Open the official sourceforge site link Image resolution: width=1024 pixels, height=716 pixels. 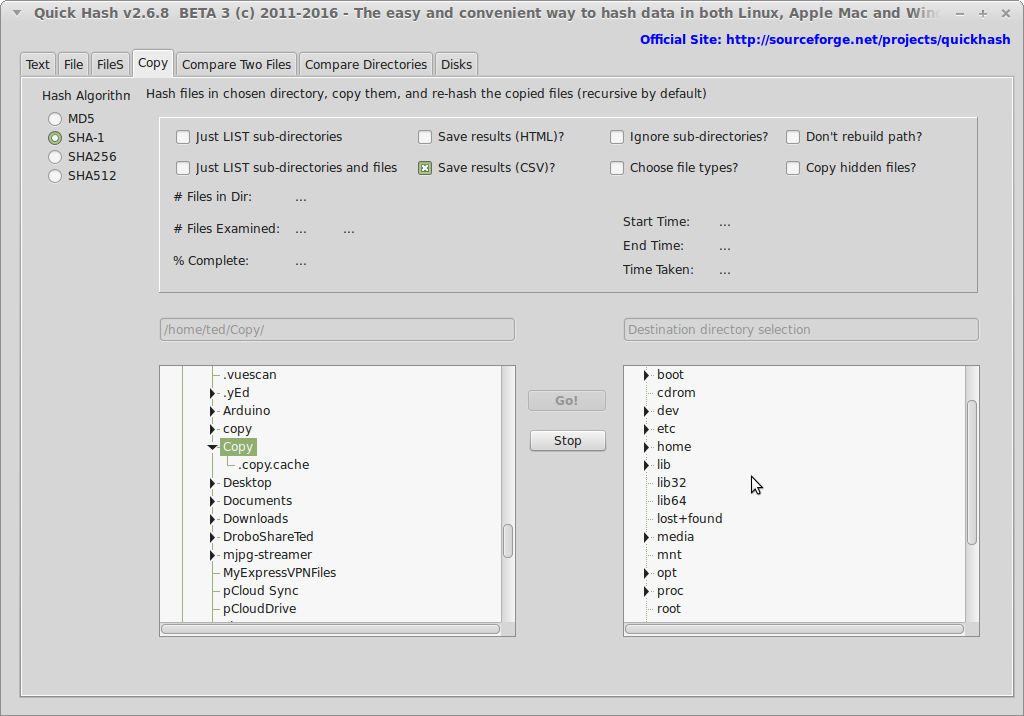pyautogui.click(x=825, y=40)
